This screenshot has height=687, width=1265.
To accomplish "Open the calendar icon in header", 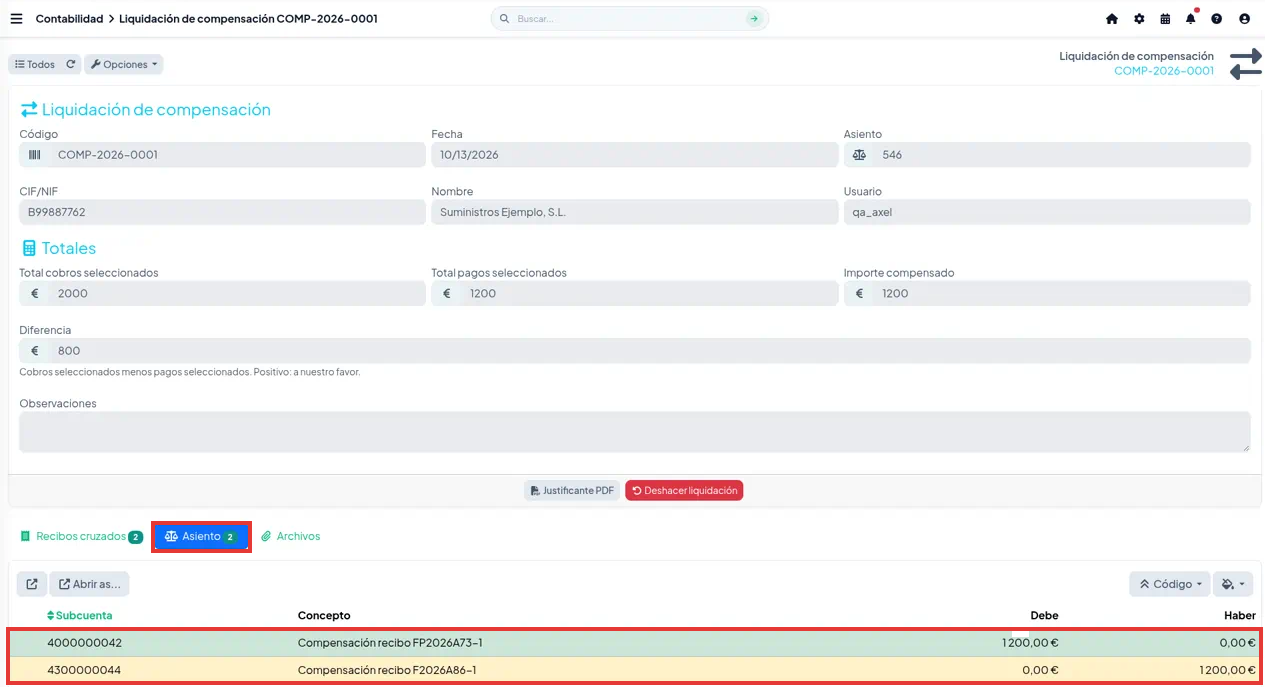I will click(x=1165, y=19).
